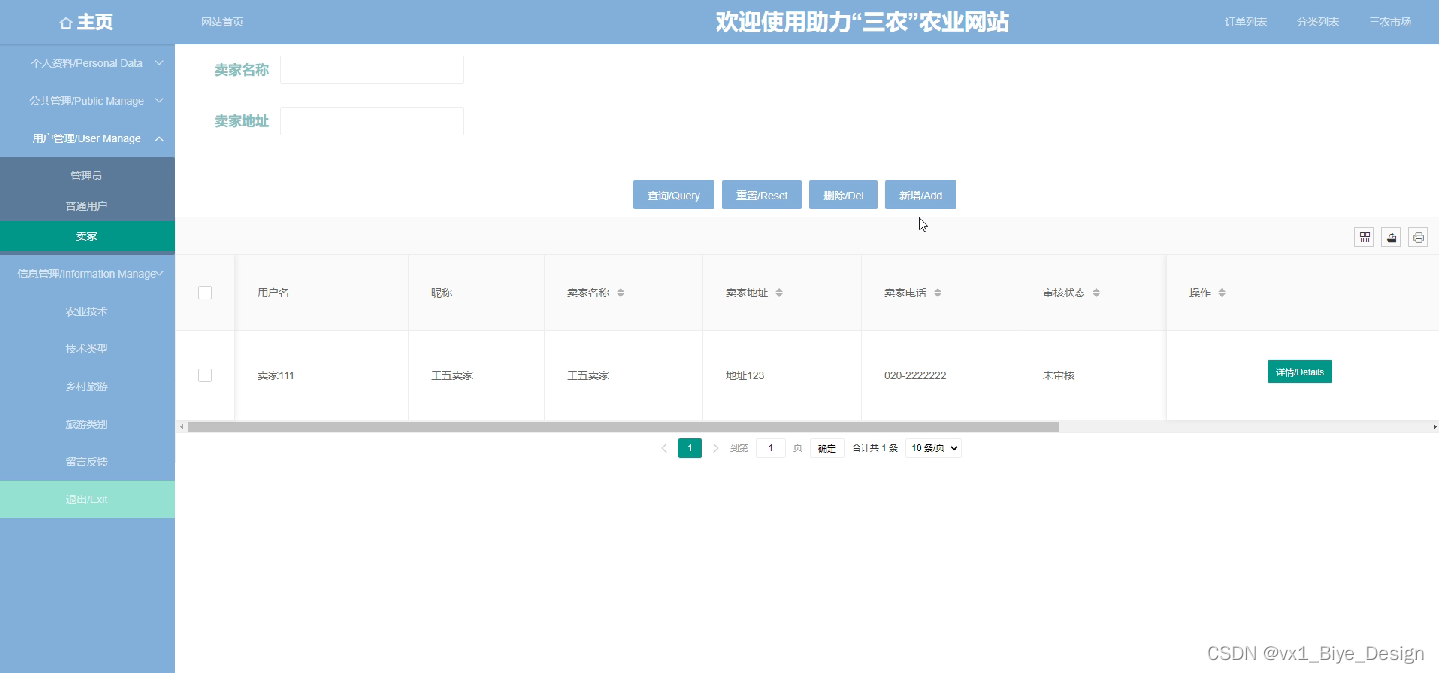The height and width of the screenshot is (673, 1439).
Task: Click the home icon beside 主页
Action: point(66,22)
